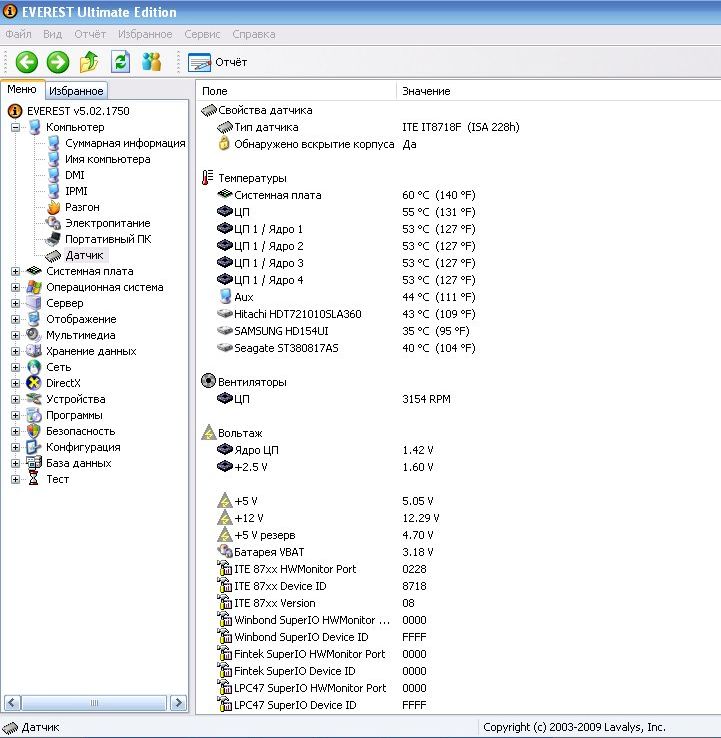This screenshot has height=738, width=721.
Task: Switch to the Меню tab
Action: pos(22,89)
